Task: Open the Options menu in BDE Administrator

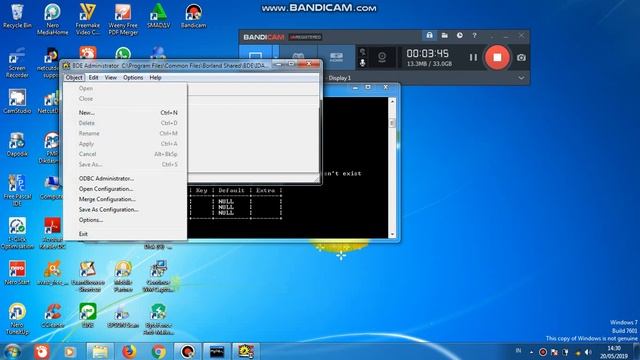Action: (x=133, y=78)
